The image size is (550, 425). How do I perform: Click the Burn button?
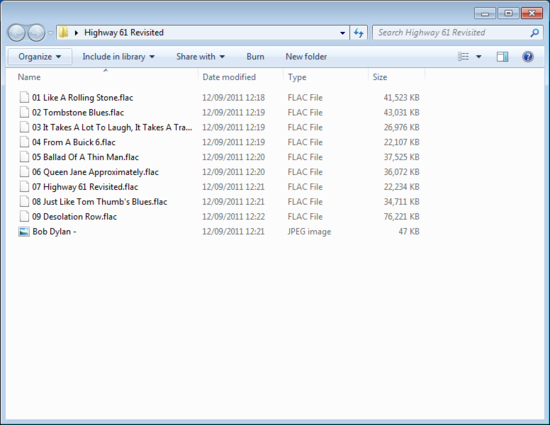pos(255,57)
